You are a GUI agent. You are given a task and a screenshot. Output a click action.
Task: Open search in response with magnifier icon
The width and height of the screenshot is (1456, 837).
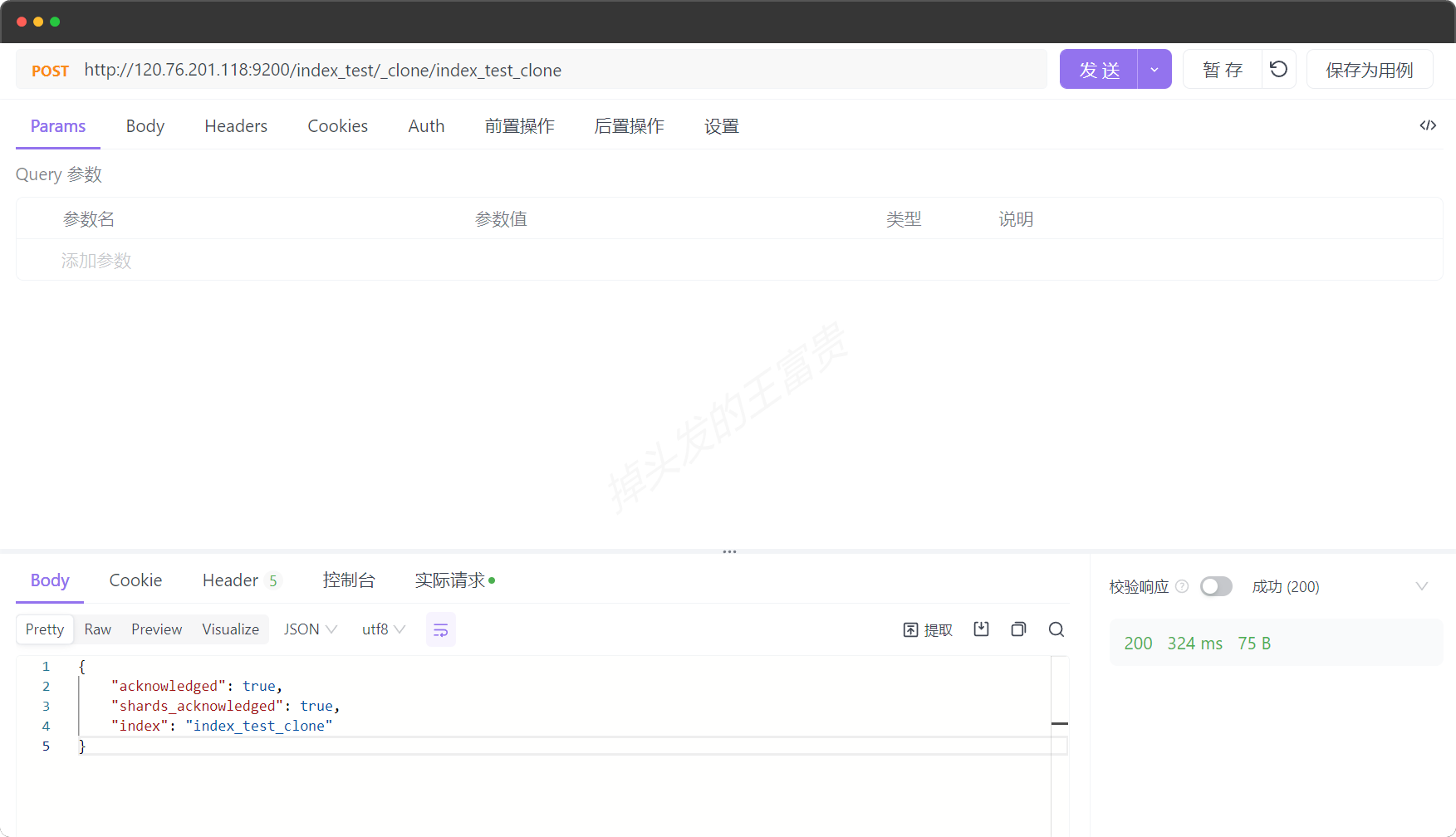click(x=1056, y=629)
